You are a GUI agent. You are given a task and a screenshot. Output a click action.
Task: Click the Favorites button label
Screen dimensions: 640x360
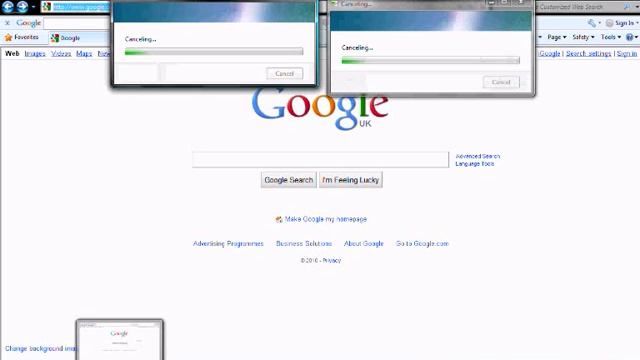pos(26,37)
